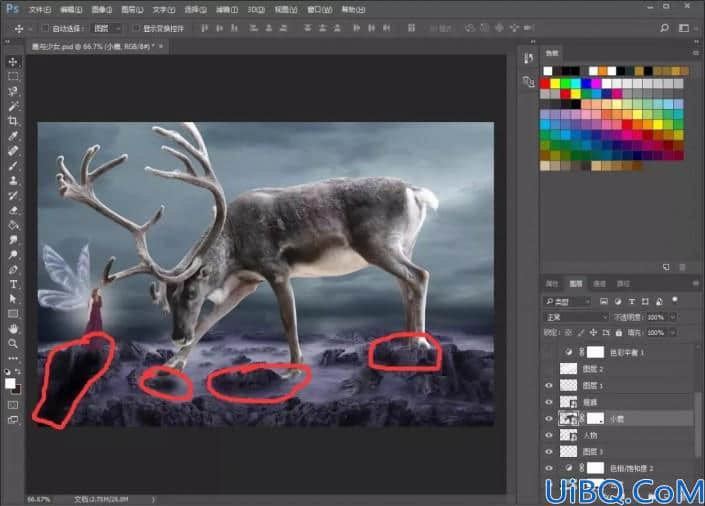
Task: Open the 图层 auto-select target dropdown
Action: click(107, 28)
